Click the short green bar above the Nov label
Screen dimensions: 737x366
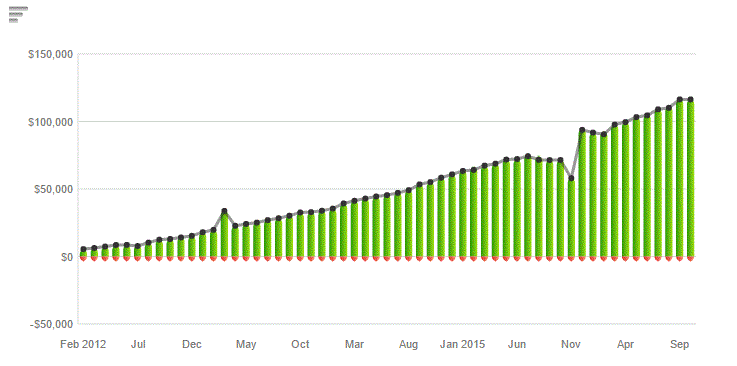(x=571, y=218)
